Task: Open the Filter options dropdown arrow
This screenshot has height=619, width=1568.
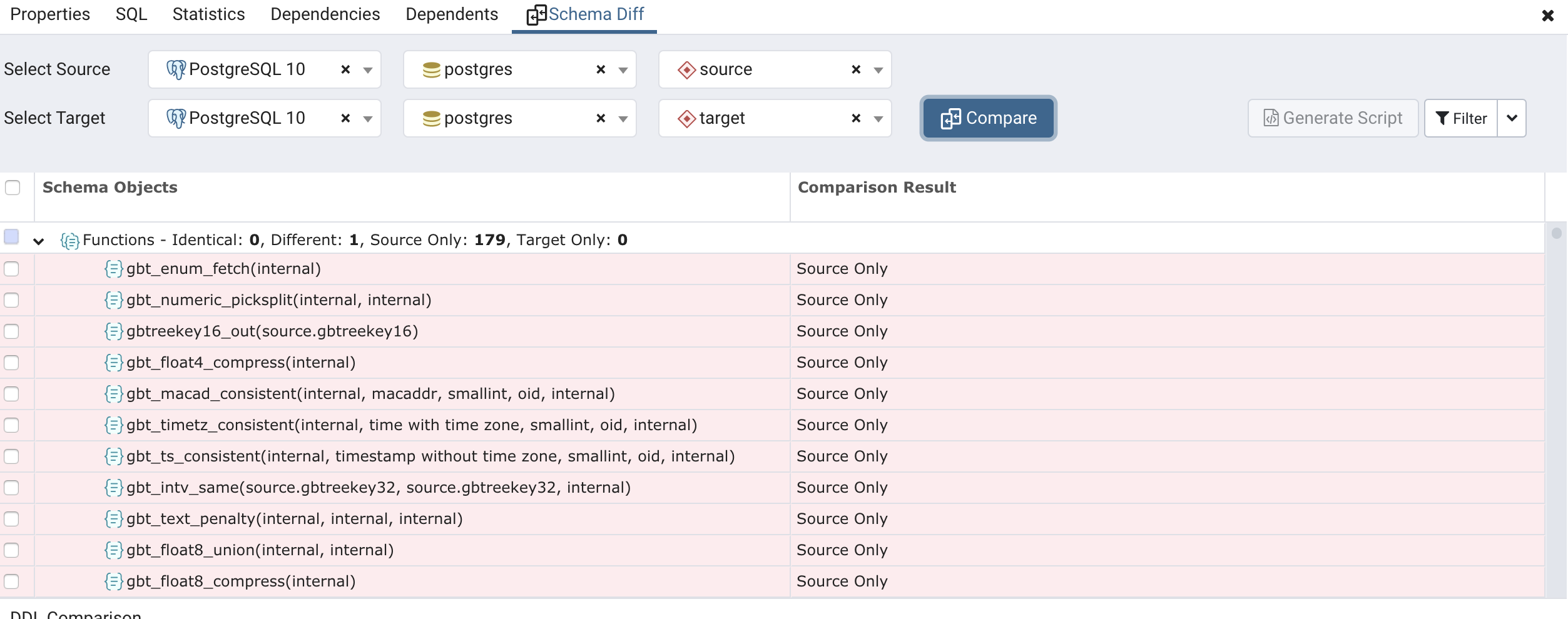Action: 1512,118
